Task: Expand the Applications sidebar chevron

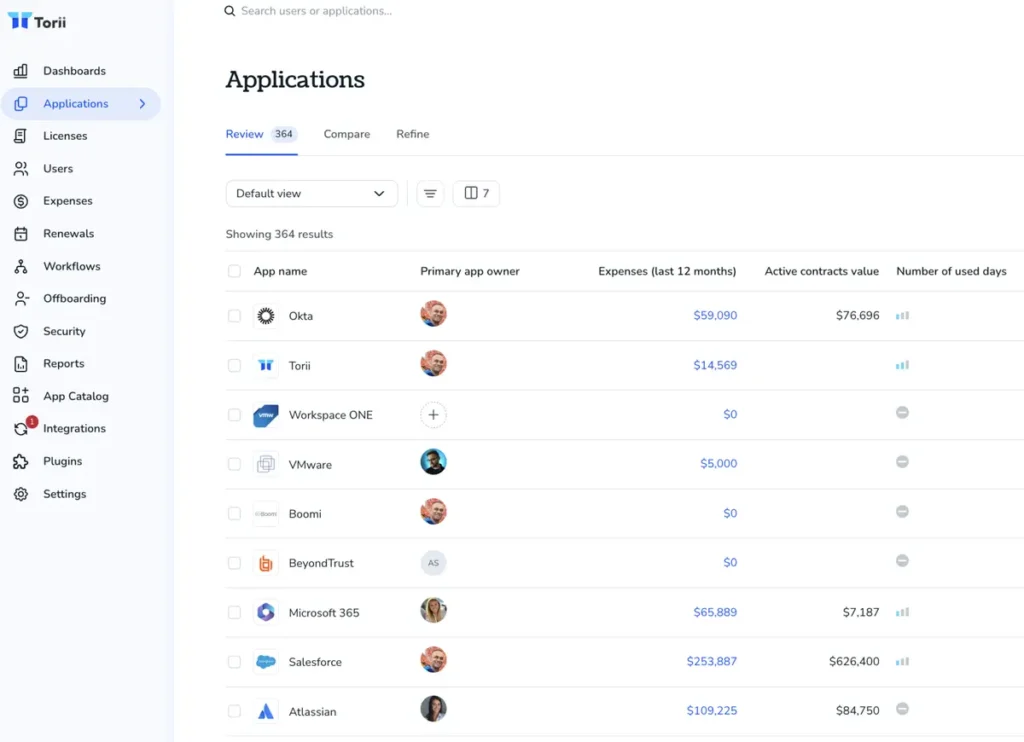Action: [142, 104]
